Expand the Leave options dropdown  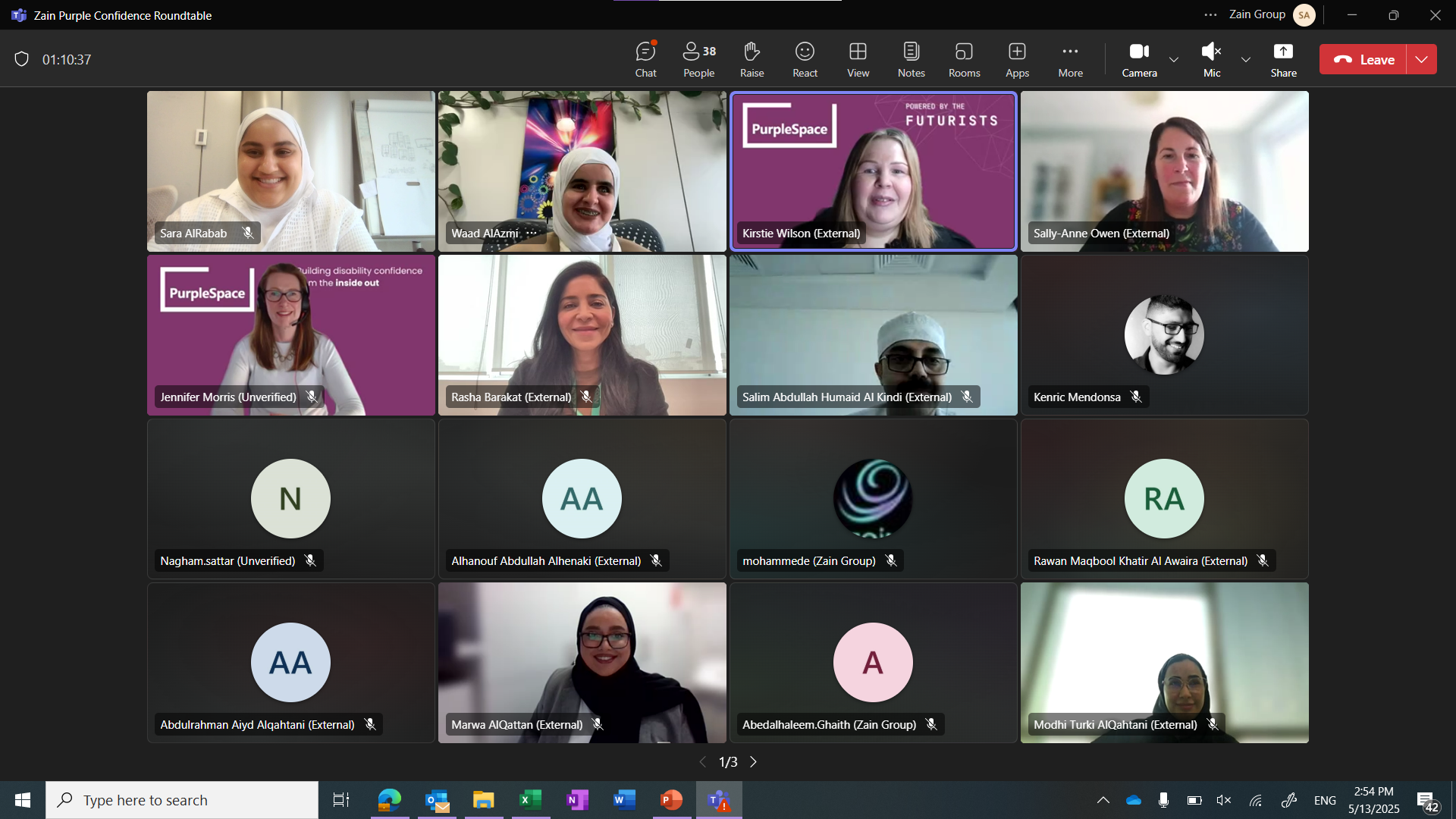(1422, 59)
